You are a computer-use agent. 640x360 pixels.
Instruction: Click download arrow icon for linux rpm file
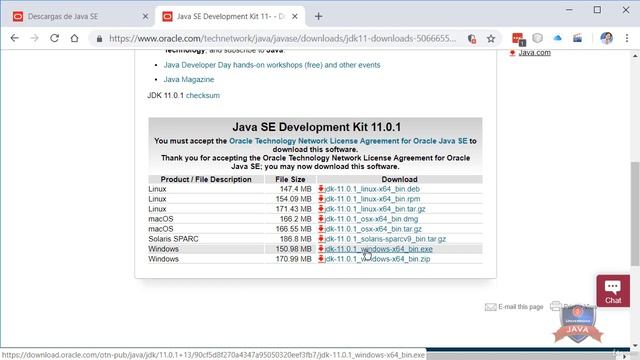point(321,199)
